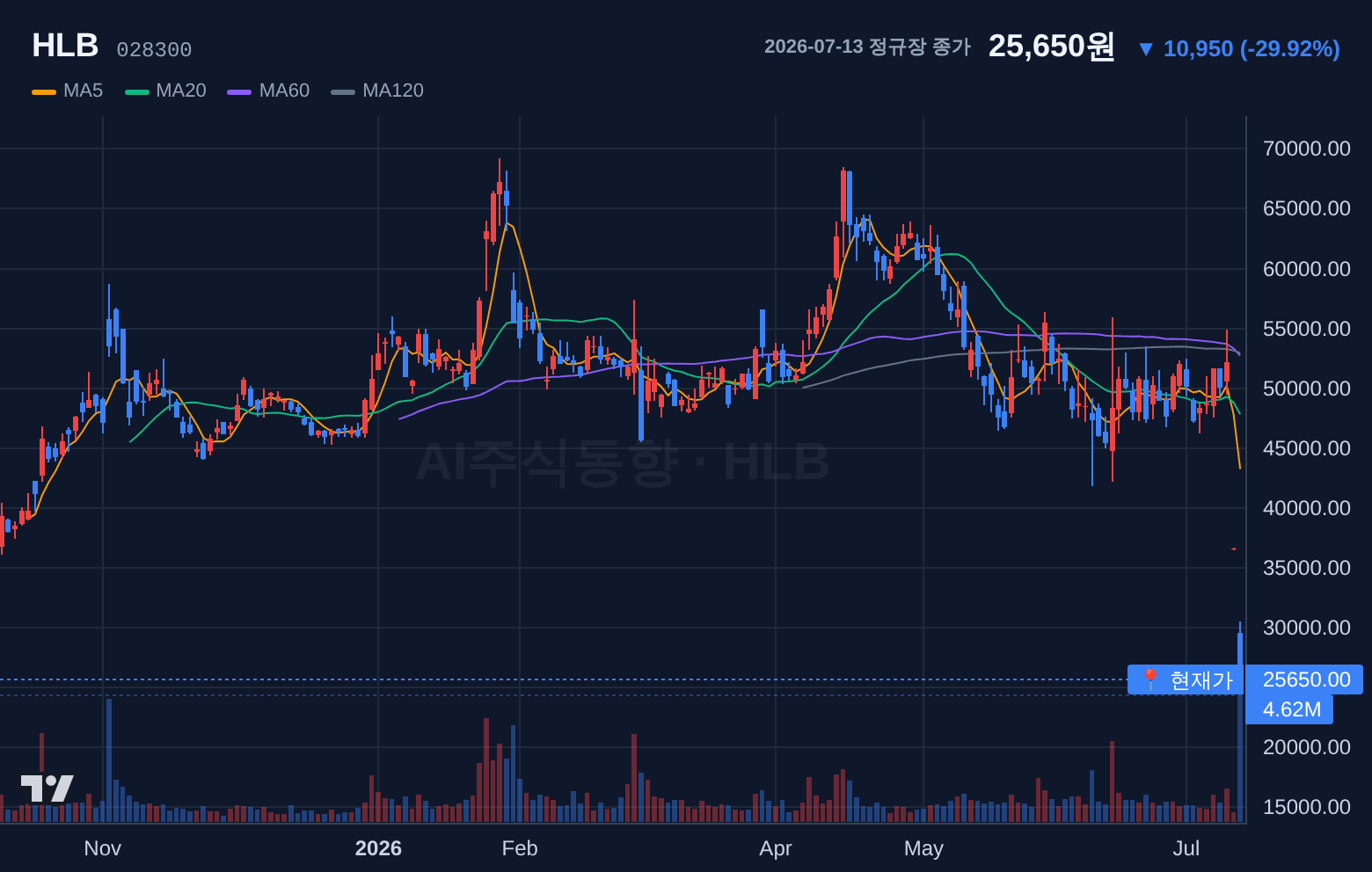Click the TradingView logo icon
Screen dimensions: 1372x872
click(x=47, y=788)
